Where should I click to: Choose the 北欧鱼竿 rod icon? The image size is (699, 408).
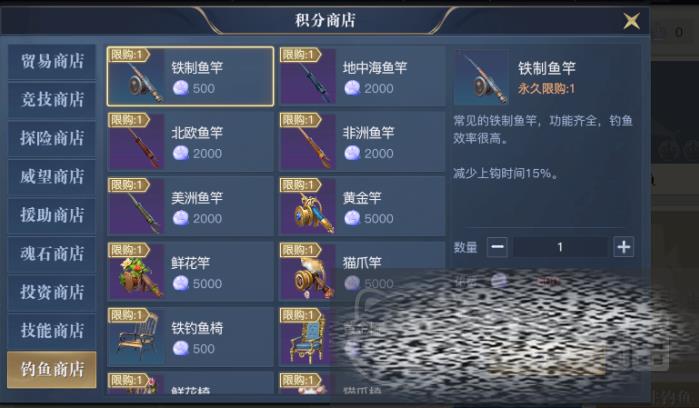pos(136,141)
